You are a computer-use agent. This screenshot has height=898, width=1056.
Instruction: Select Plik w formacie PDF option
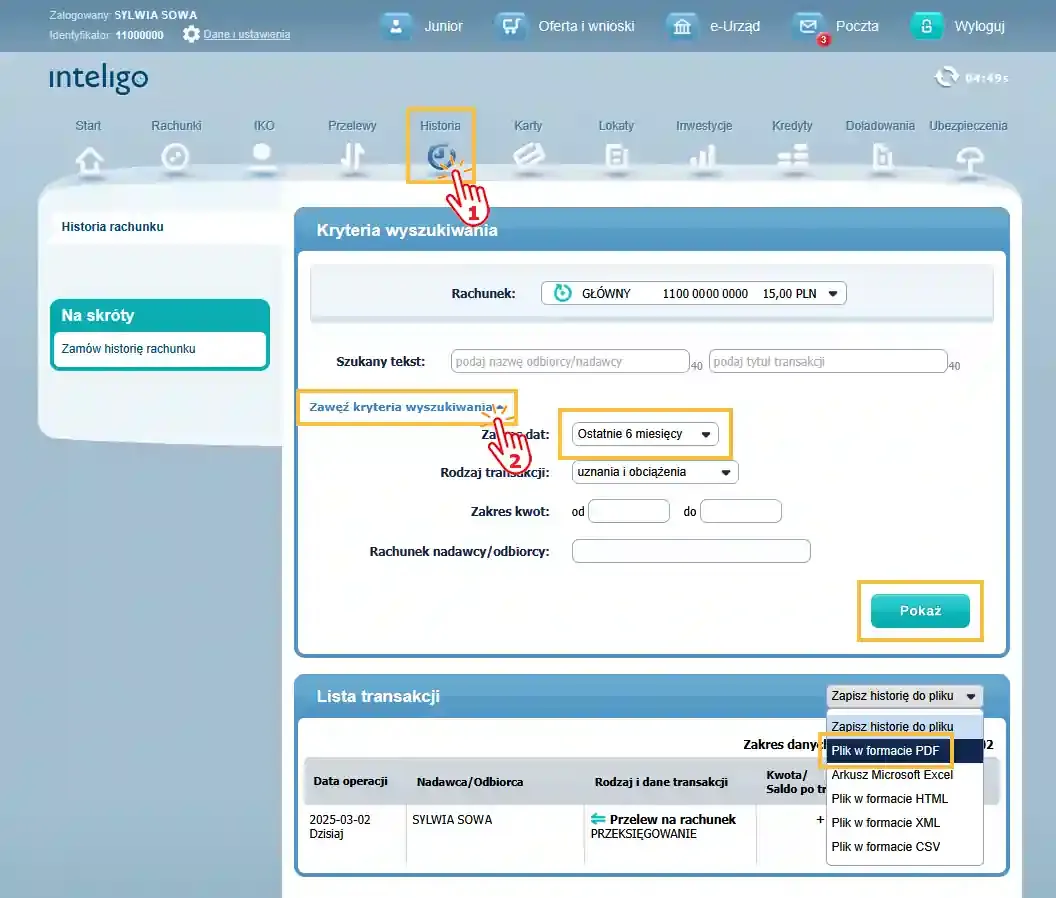pyautogui.click(x=886, y=750)
